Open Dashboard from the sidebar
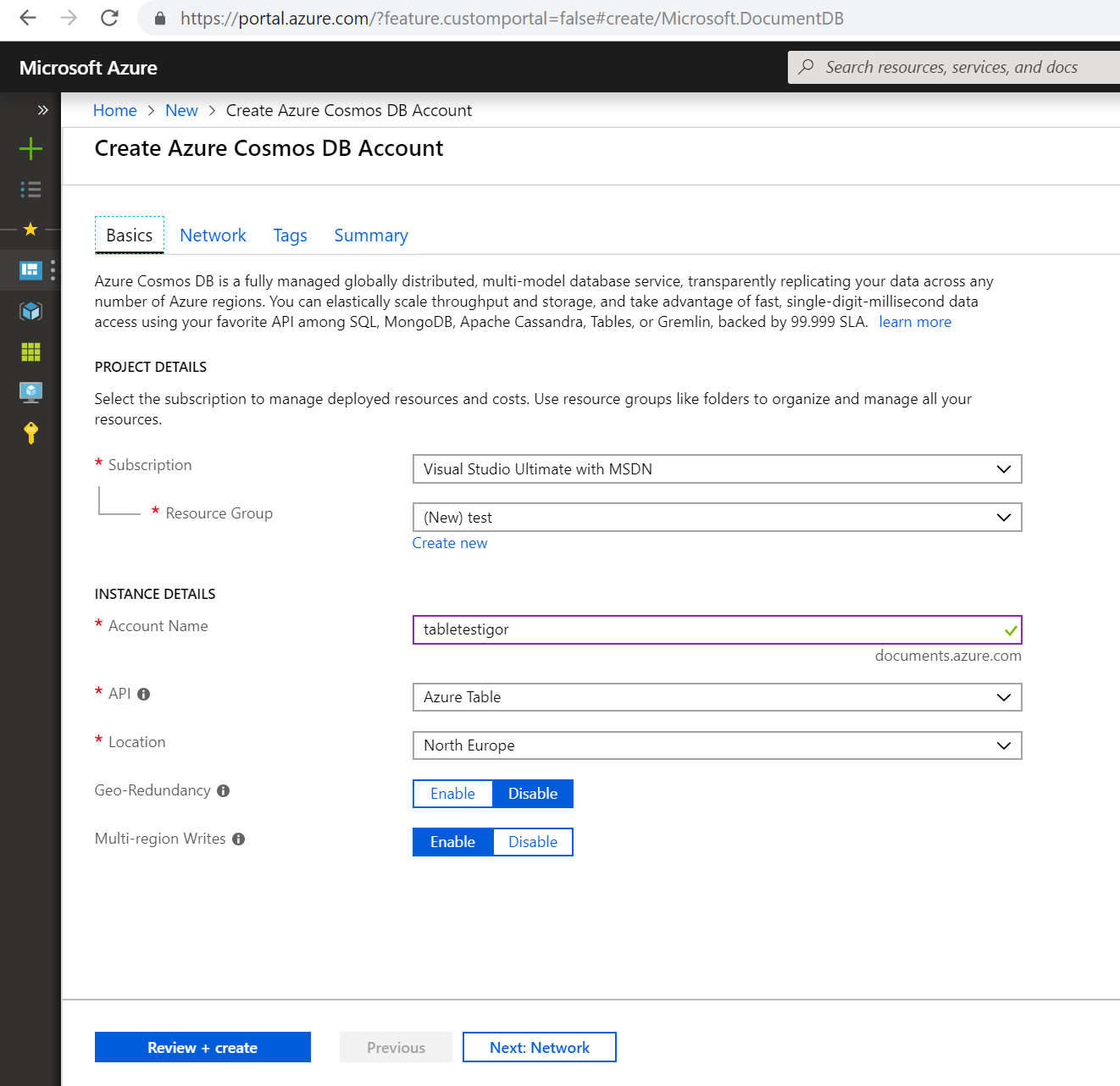Viewport: 1120px width, 1086px height. pos(30,269)
